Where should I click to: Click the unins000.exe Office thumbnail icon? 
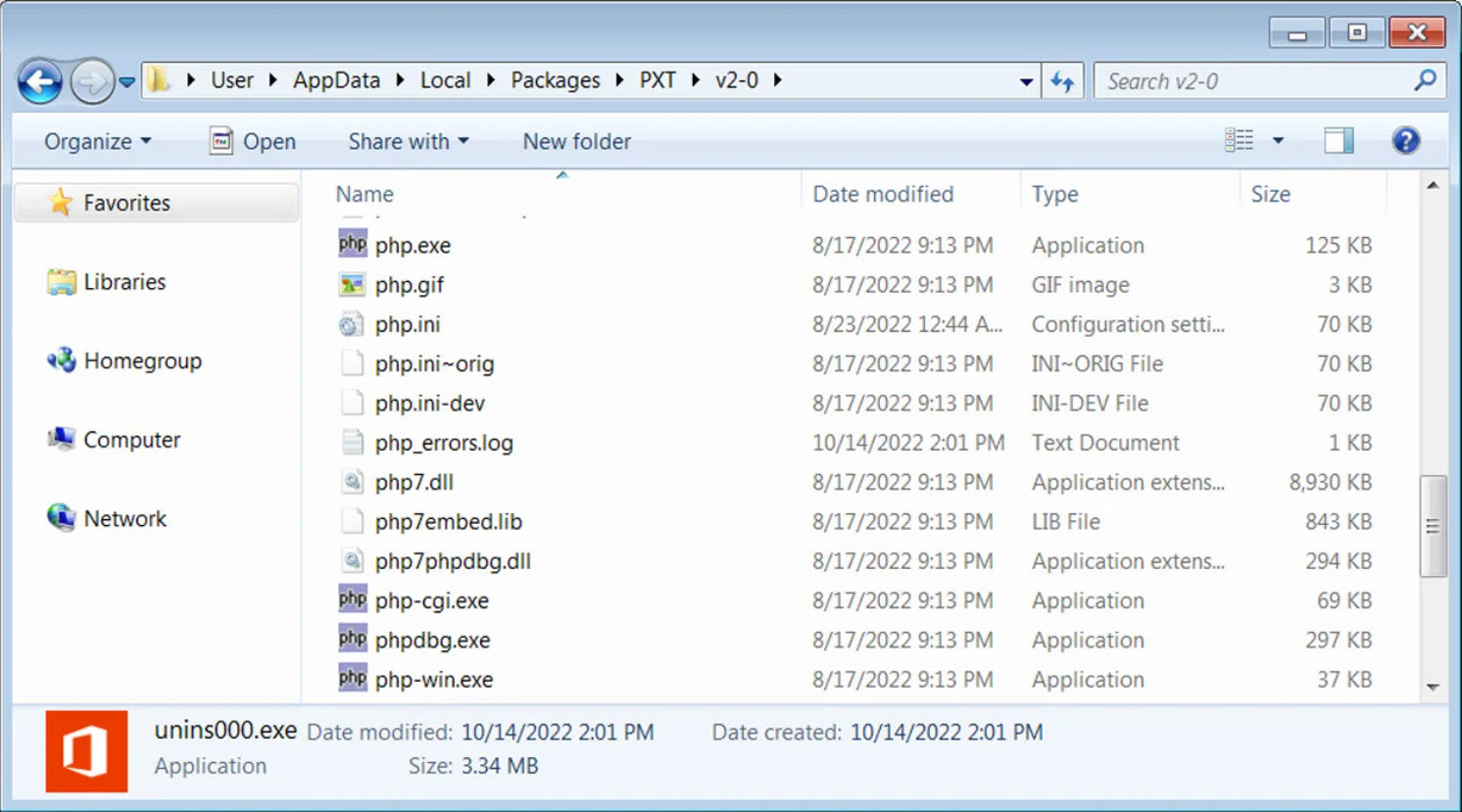(x=86, y=751)
